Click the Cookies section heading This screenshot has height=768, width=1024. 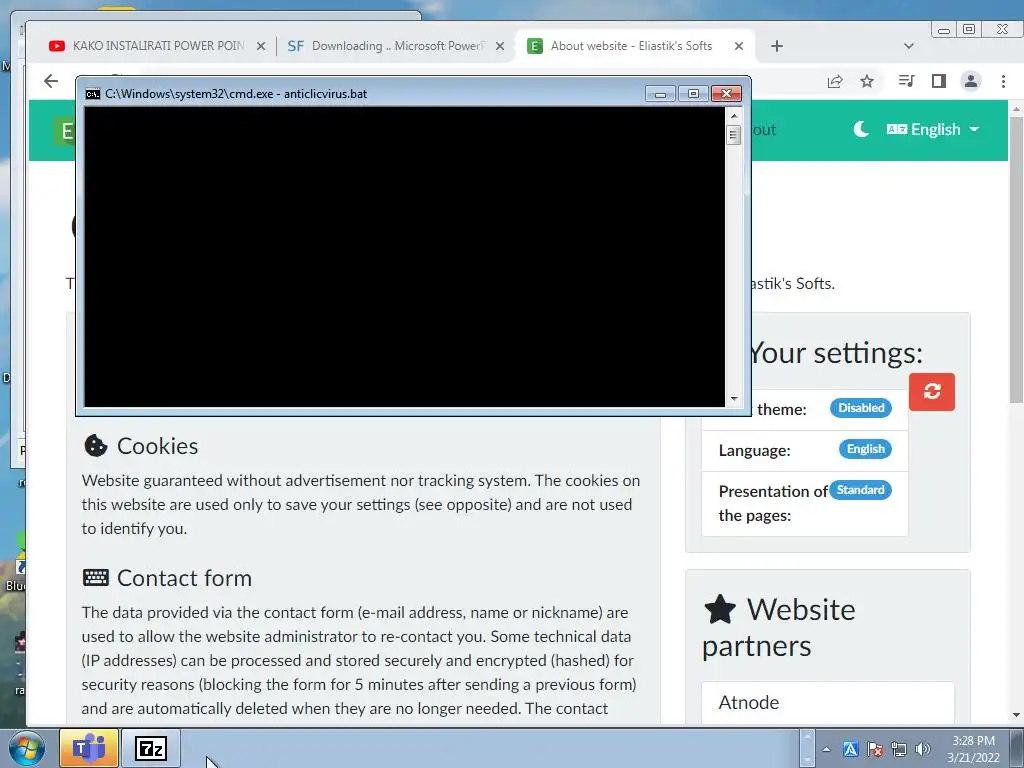[x=141, y=446]
